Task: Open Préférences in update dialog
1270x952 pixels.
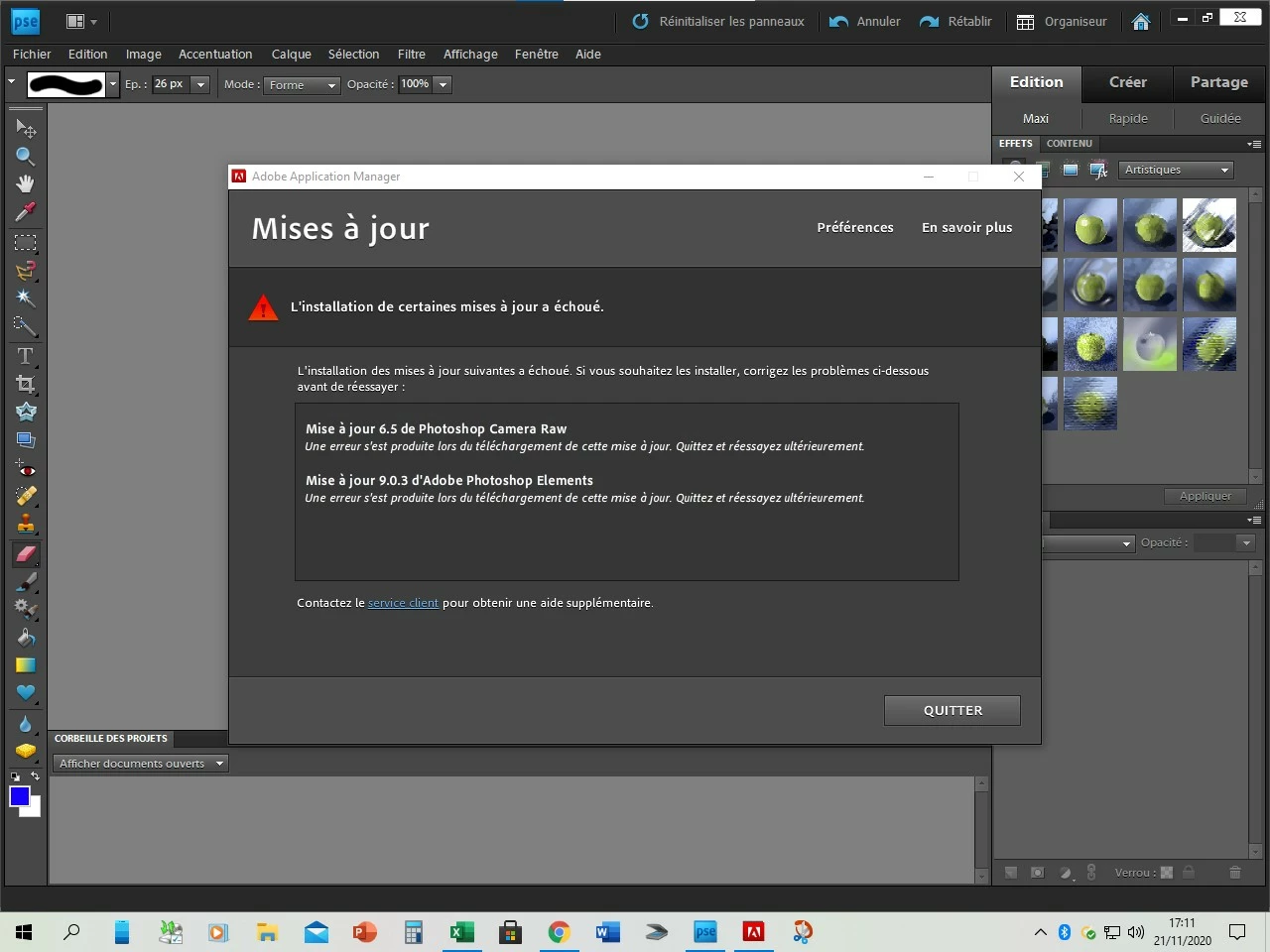Action: click(x=855, y=227)
